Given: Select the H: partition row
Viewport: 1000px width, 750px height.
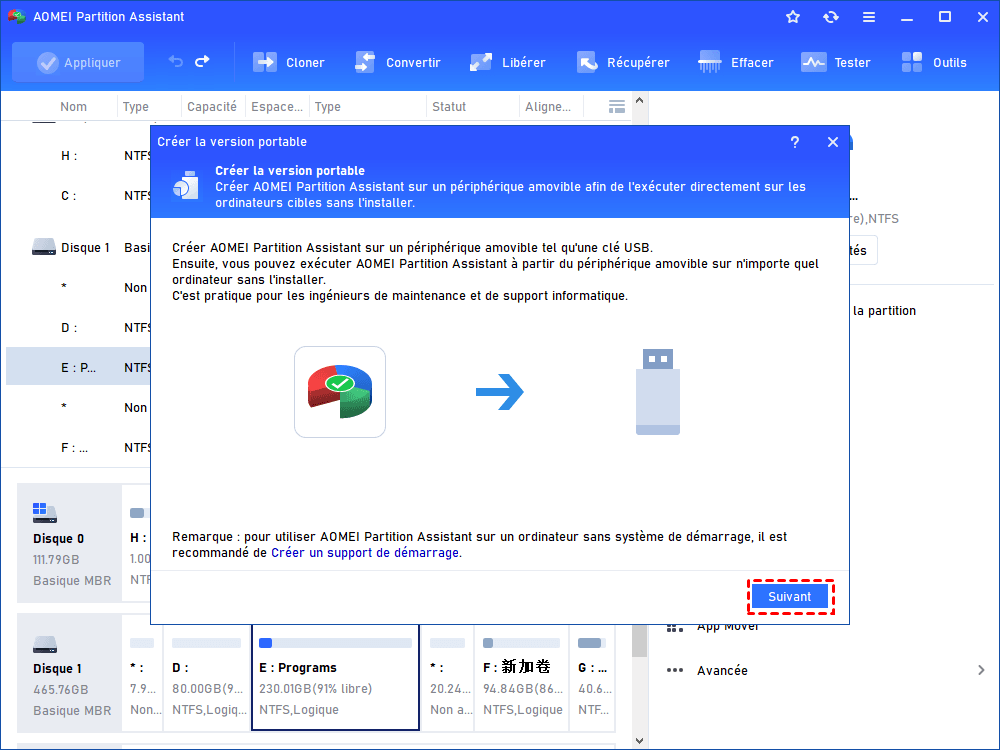Looking at the screenshot, I should pyautogui.click(x=78, y=156).
